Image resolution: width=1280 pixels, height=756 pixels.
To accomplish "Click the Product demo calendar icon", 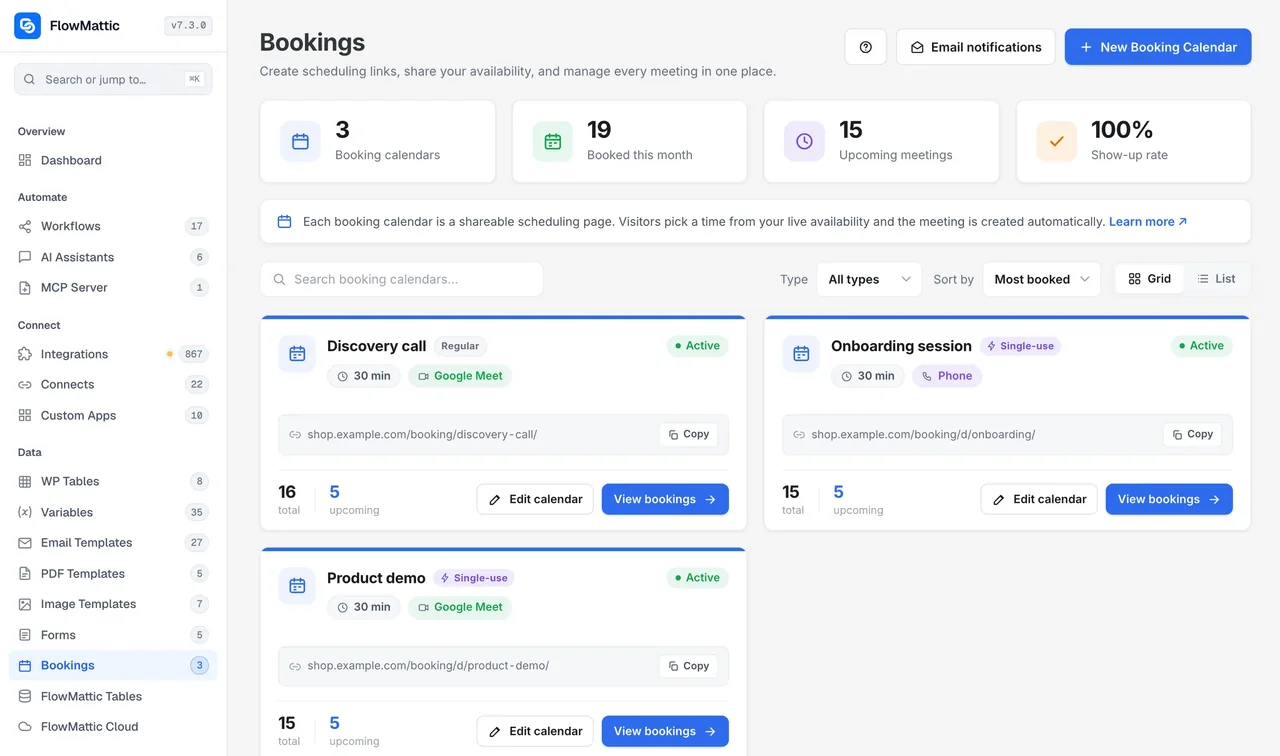I will coord(297,586).
